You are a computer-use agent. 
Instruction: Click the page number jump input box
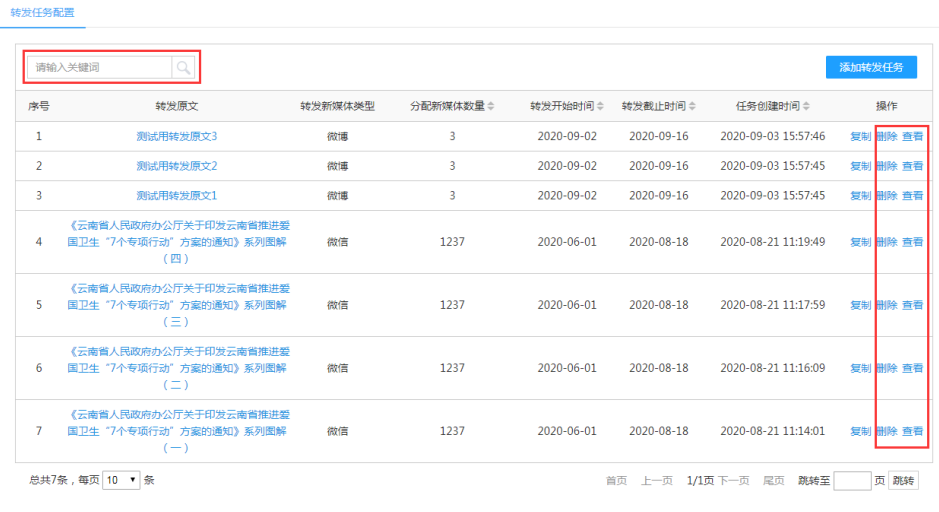[x=852, y=481]
